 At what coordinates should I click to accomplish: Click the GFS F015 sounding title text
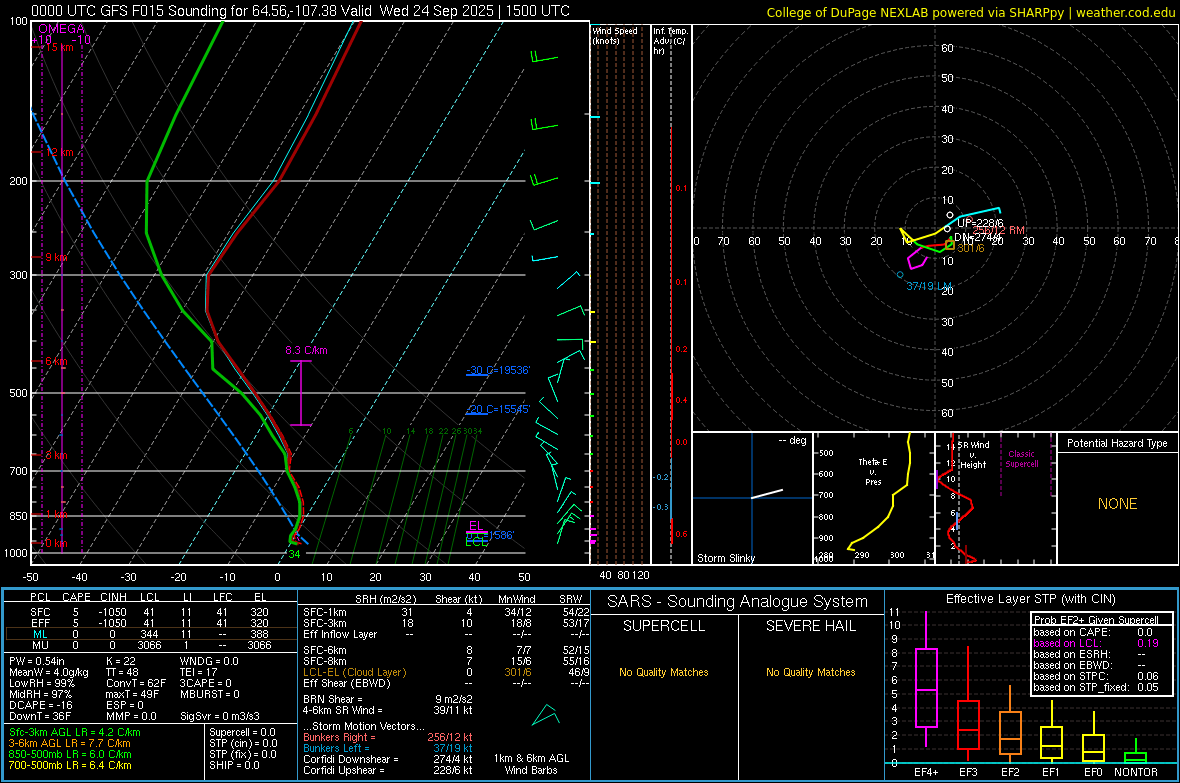300,11
